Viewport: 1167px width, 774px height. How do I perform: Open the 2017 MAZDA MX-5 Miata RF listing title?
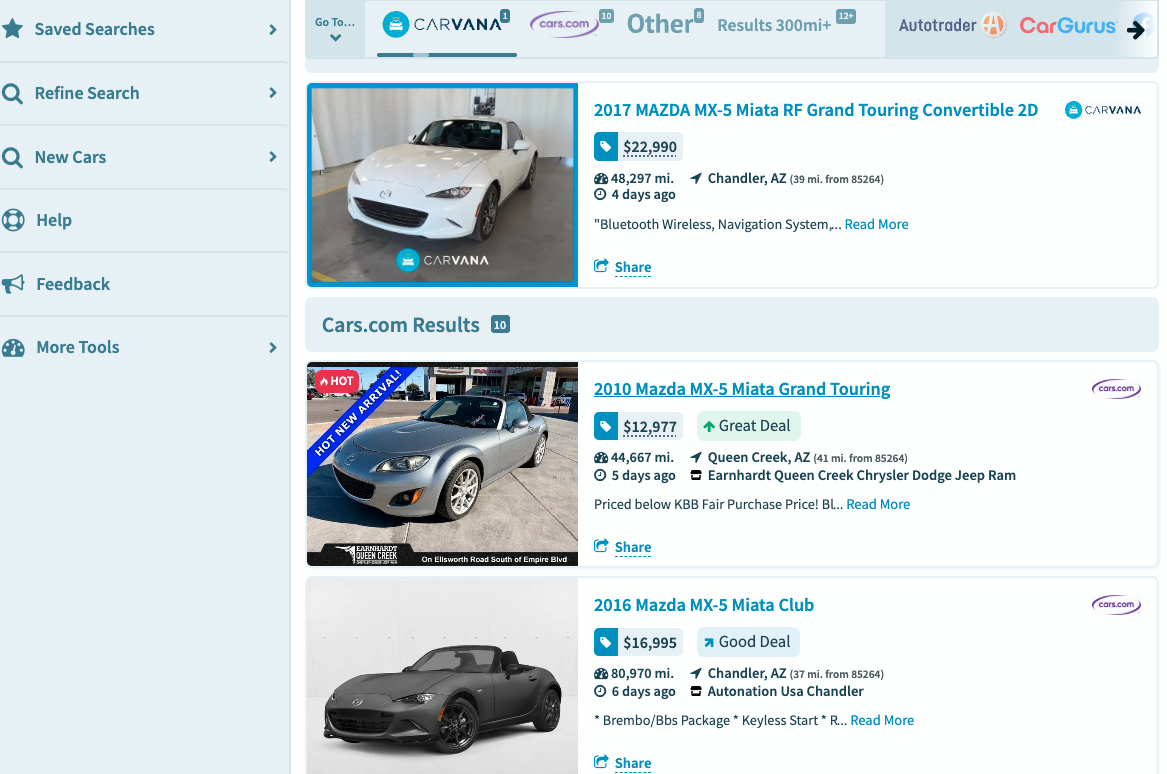pos(816,110)
